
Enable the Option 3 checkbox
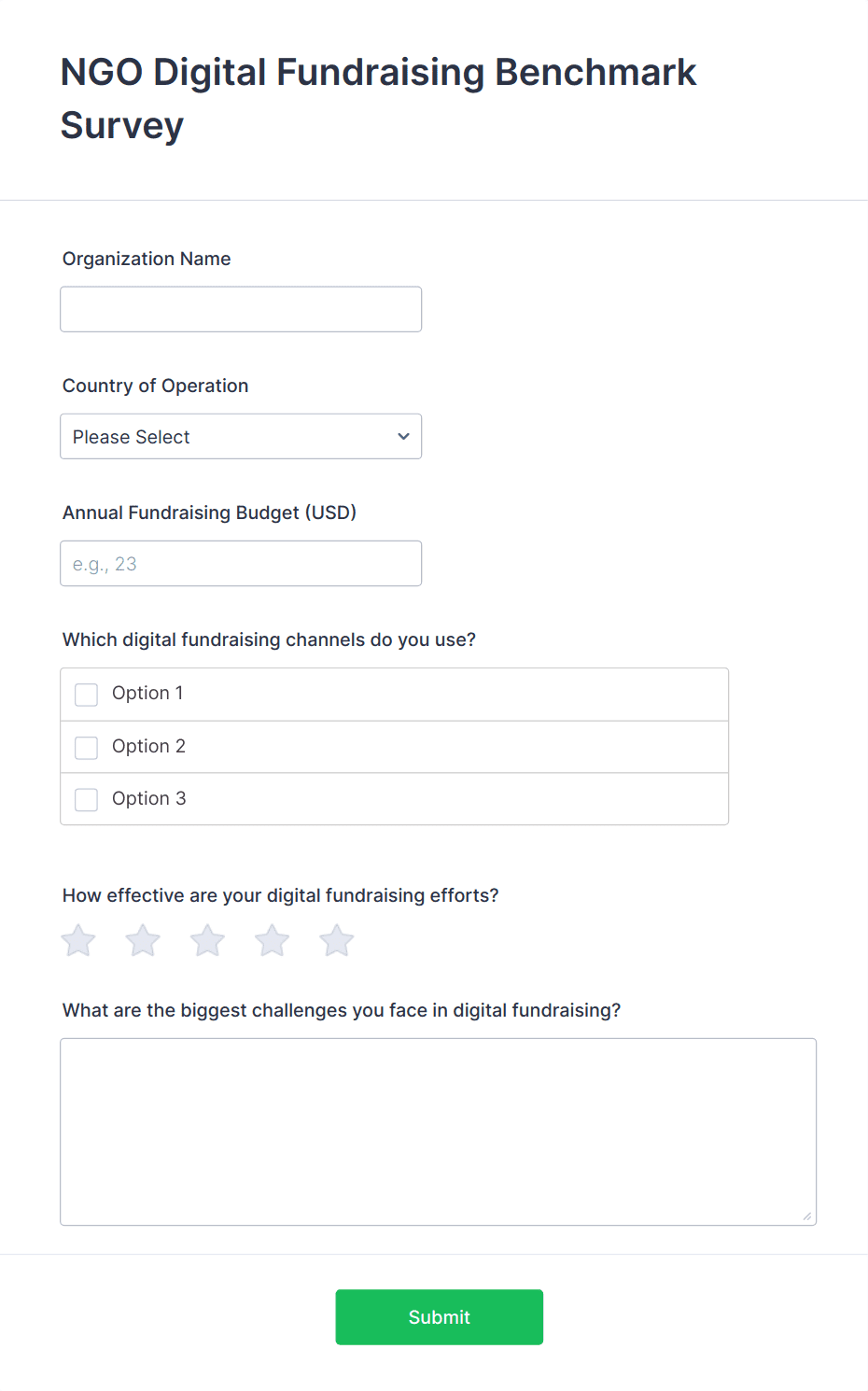[86, 800]
